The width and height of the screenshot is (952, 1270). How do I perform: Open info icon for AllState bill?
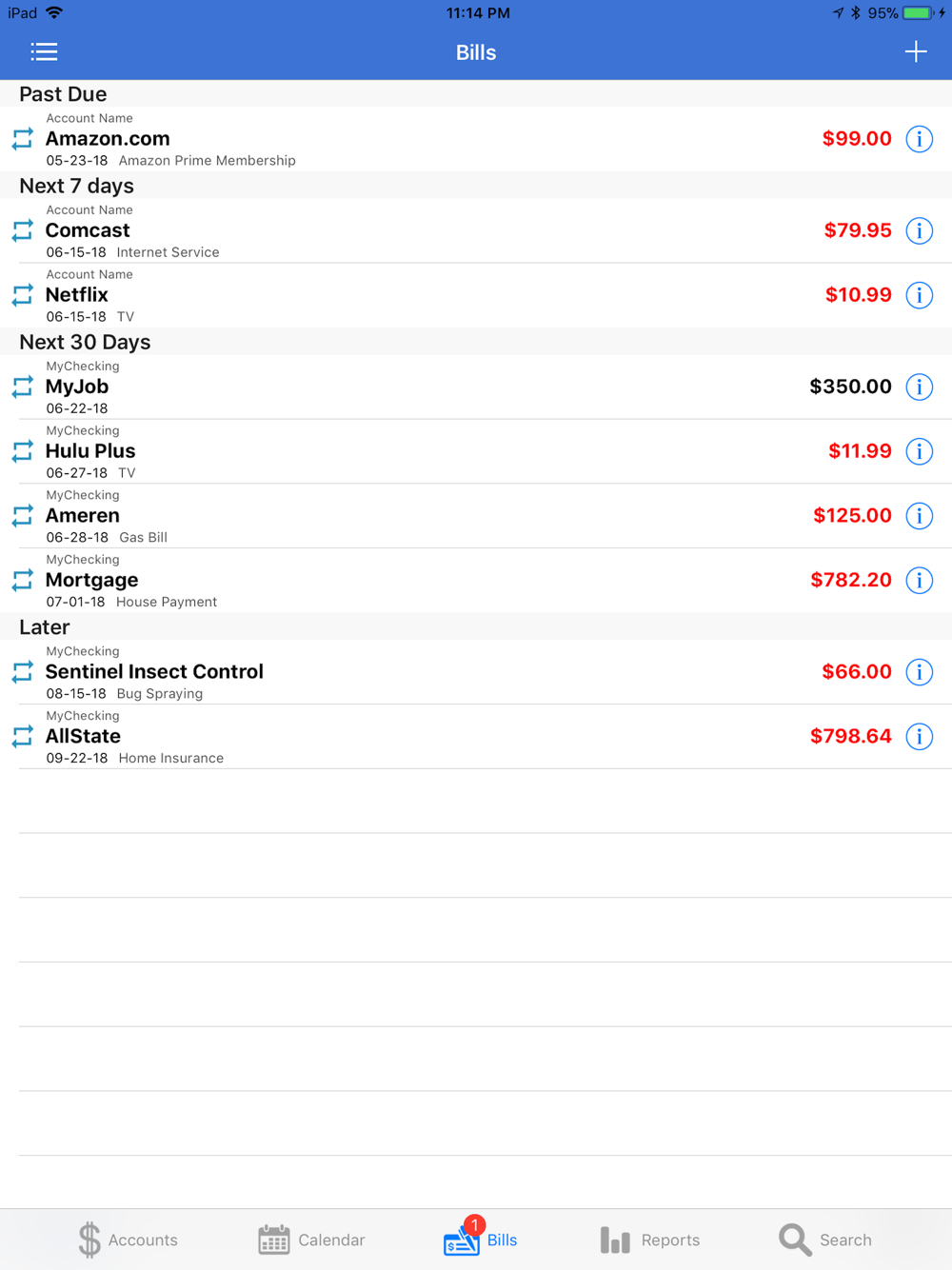pyautogui.click(x=919, y=737)
